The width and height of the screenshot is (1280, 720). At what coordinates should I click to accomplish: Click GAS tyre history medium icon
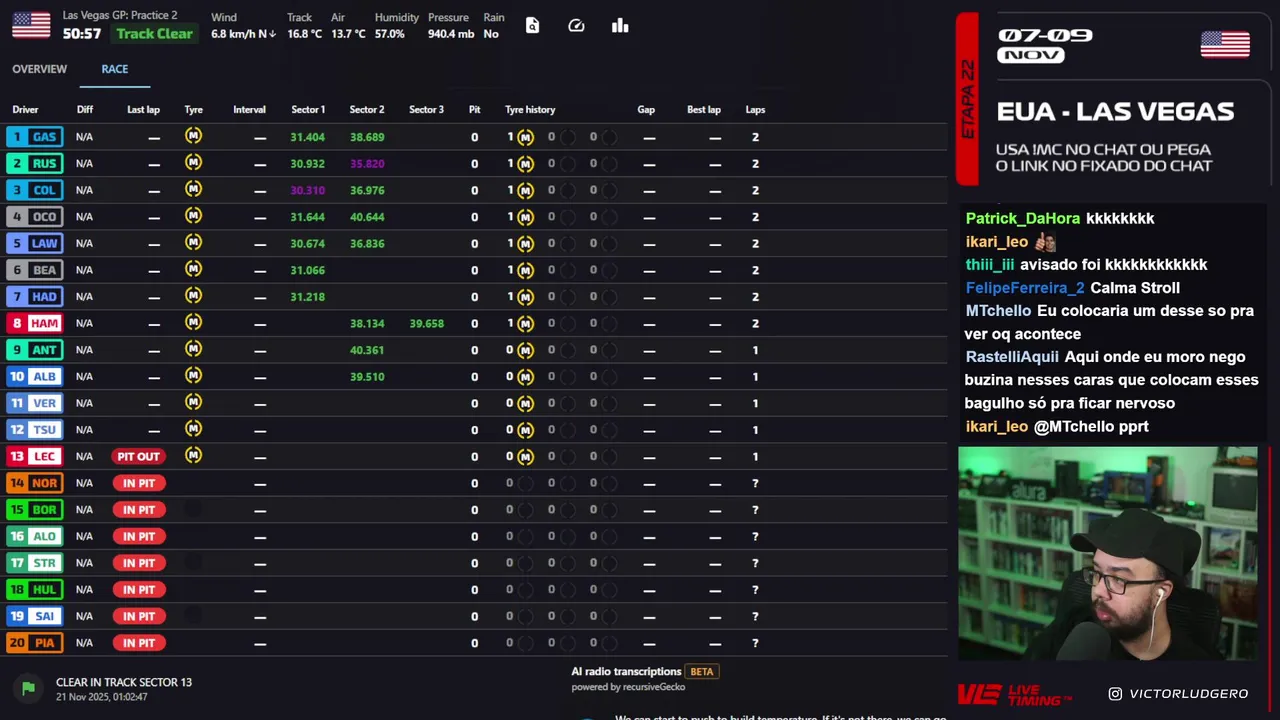(x=525, y=137)
